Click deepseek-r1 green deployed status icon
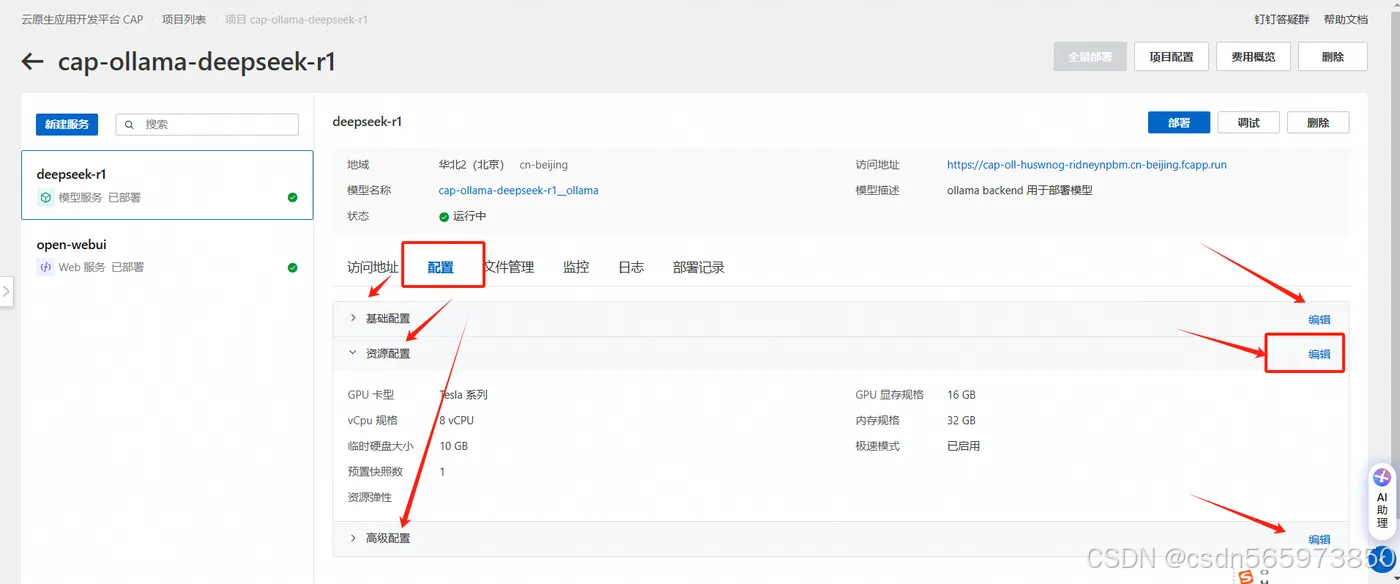Viewport: 1400px width, 584px height. click(292, 197)
